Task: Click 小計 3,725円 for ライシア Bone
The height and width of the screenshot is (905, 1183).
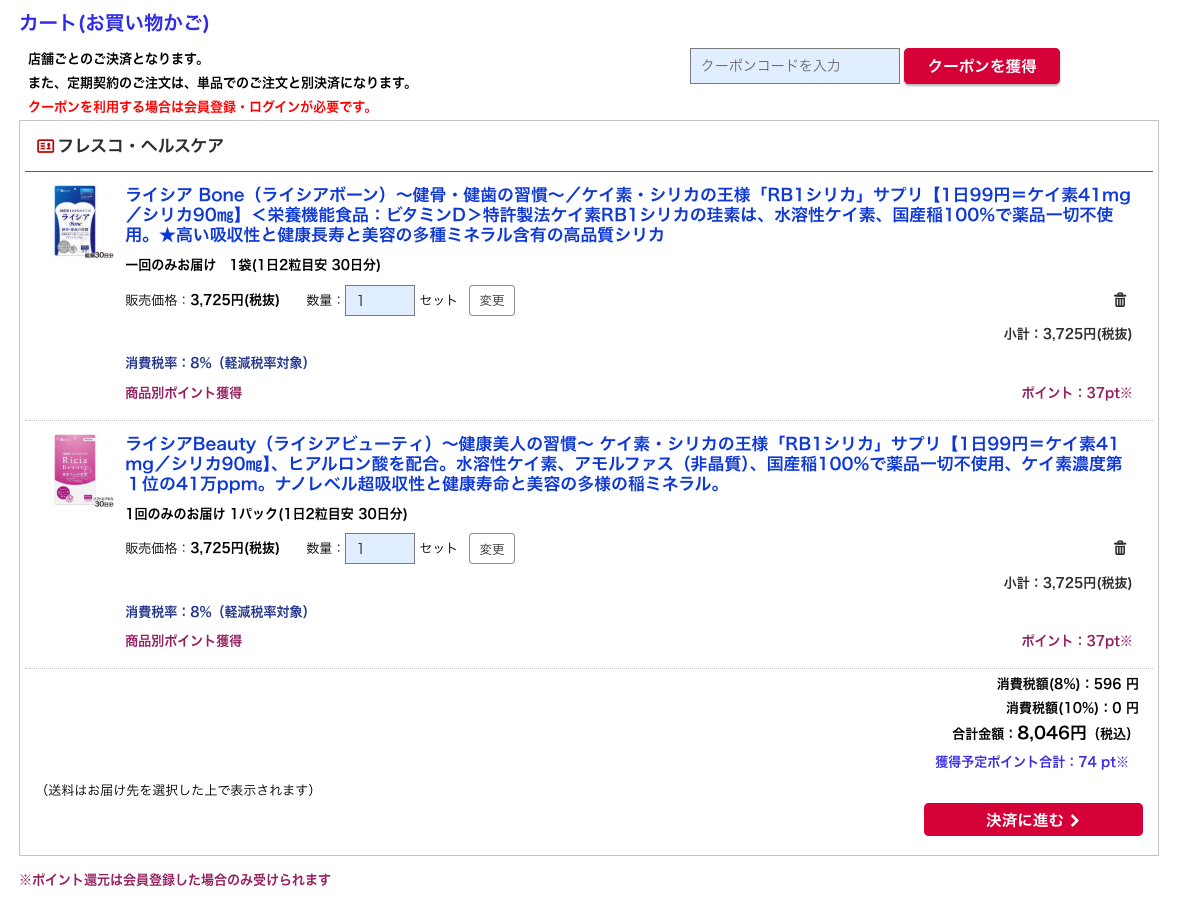Action: [x=1068, y=334]
